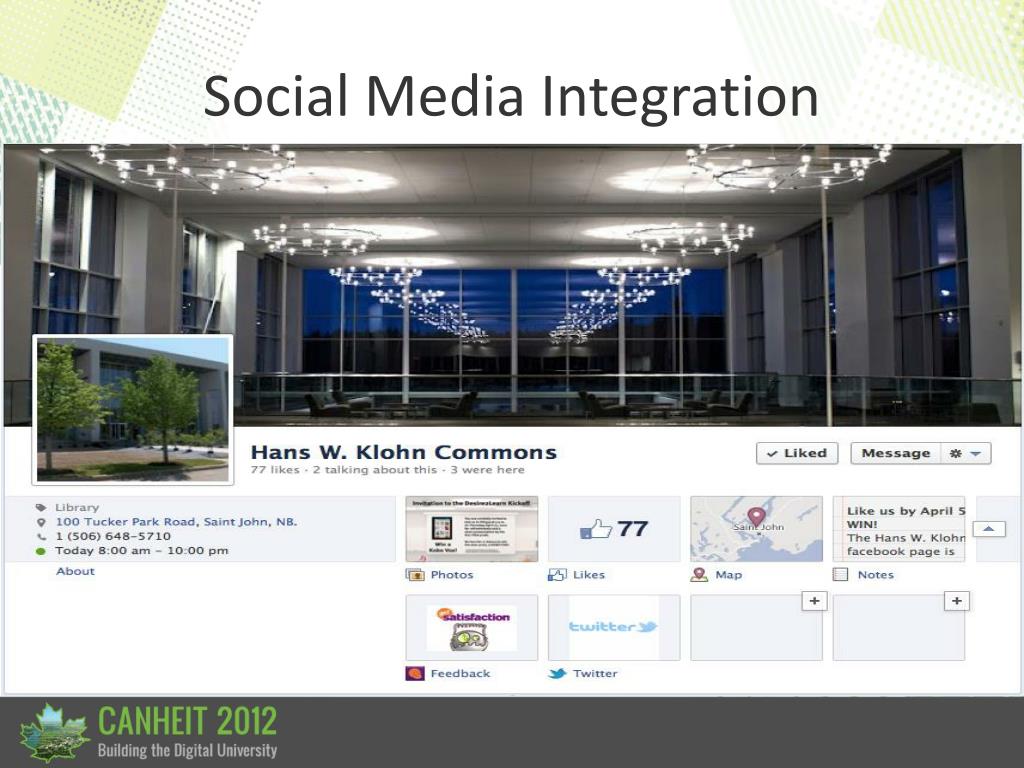Click the Notes page icon
The height and width of the screenshot is (768, 1024).
click(840, 575)
